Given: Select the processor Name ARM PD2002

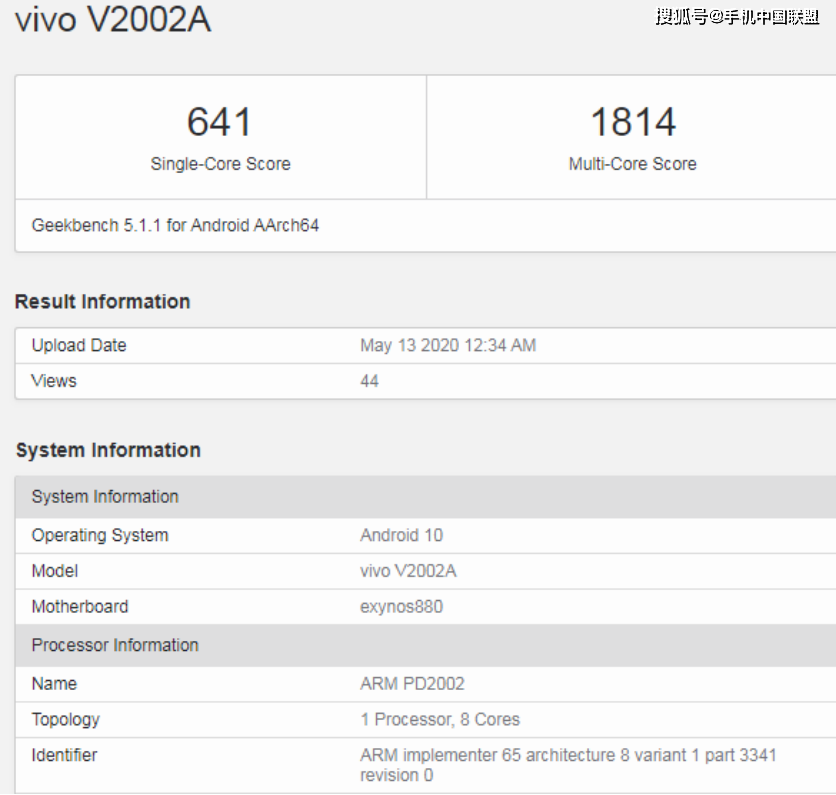Looking at the screenshot, I should tap(404, 683).
